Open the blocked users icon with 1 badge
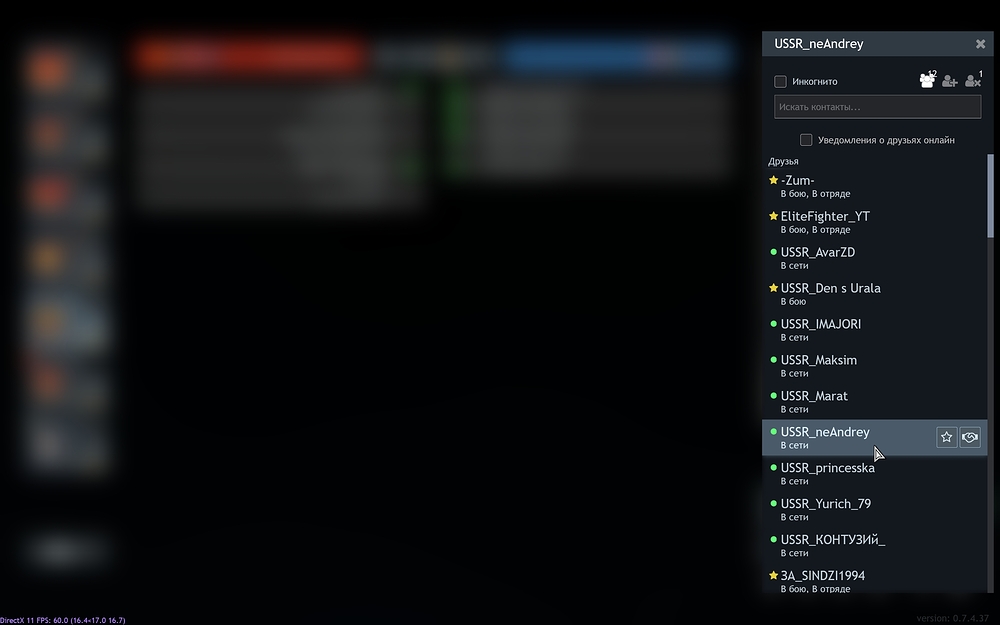This screenshot has height=625, width=1000. point(972,81)
